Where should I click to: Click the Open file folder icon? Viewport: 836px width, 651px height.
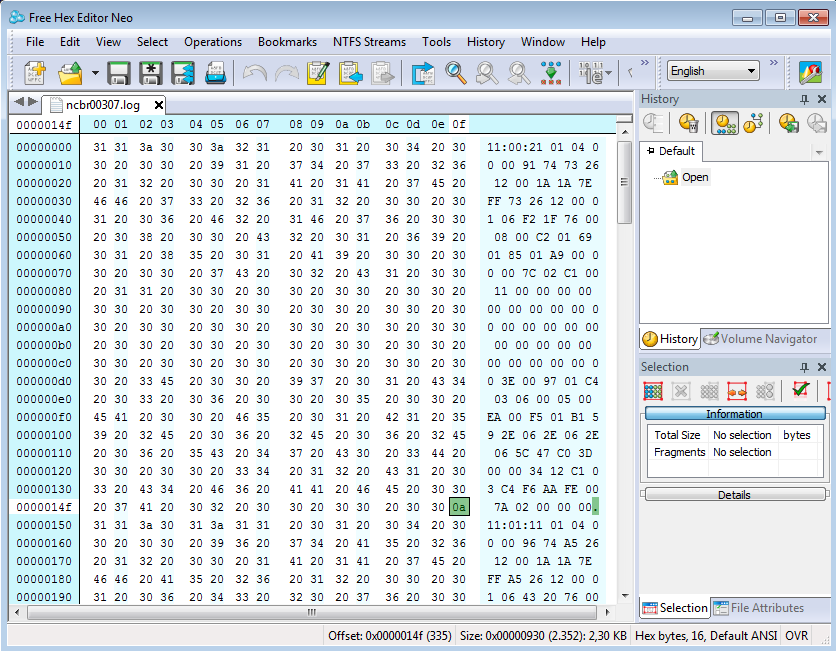point(71,73)
